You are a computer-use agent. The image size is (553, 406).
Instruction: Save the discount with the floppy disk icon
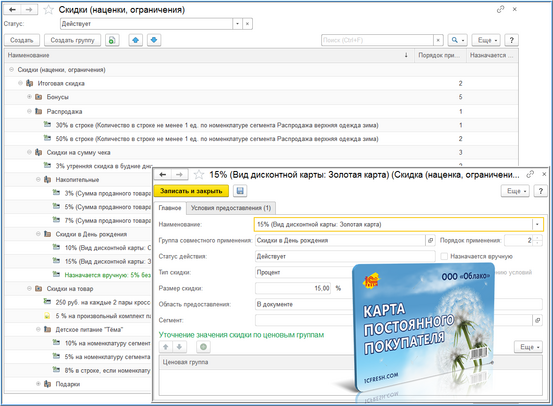(240, 191)
